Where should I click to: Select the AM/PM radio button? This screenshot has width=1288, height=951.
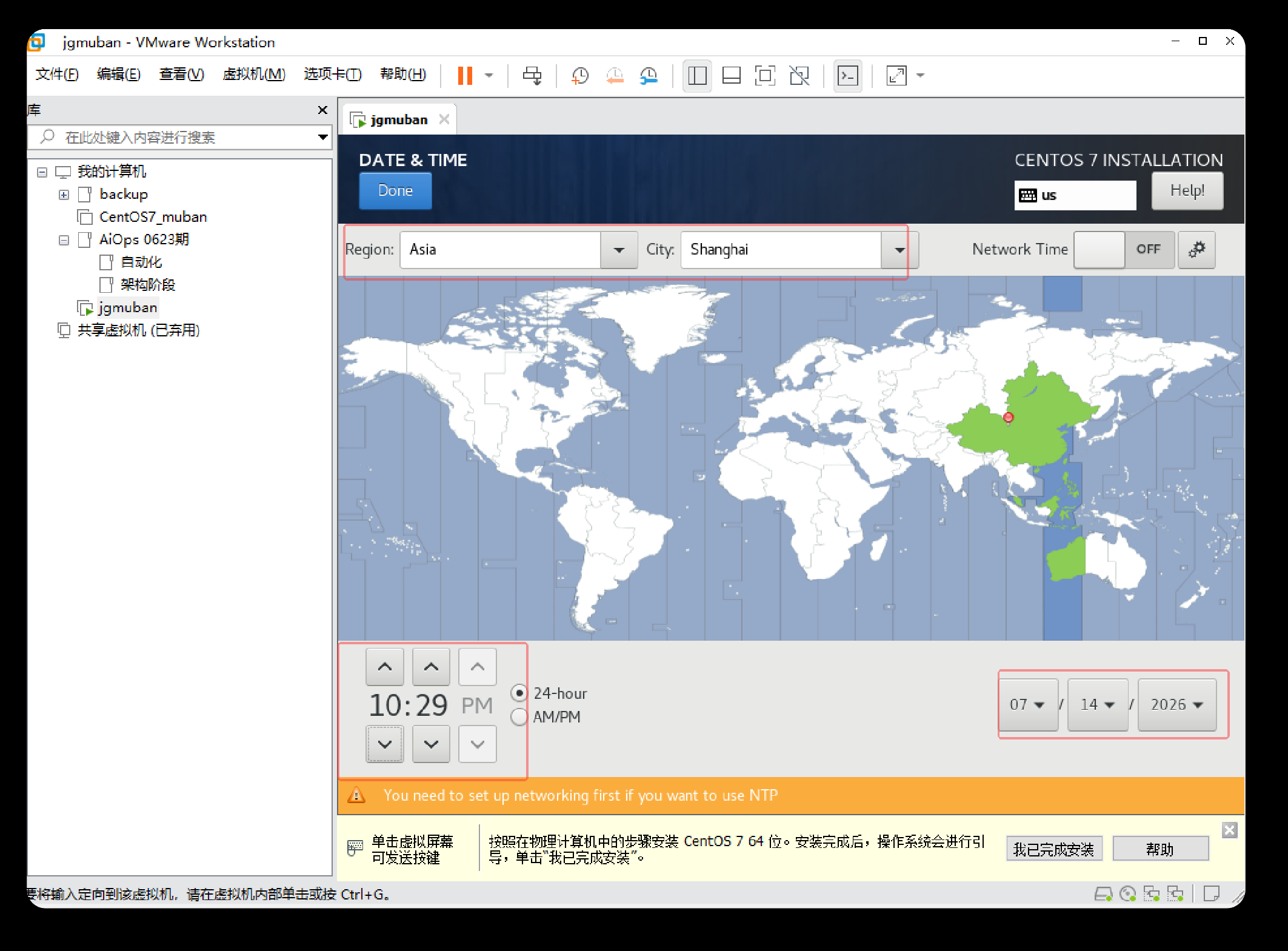519,717
